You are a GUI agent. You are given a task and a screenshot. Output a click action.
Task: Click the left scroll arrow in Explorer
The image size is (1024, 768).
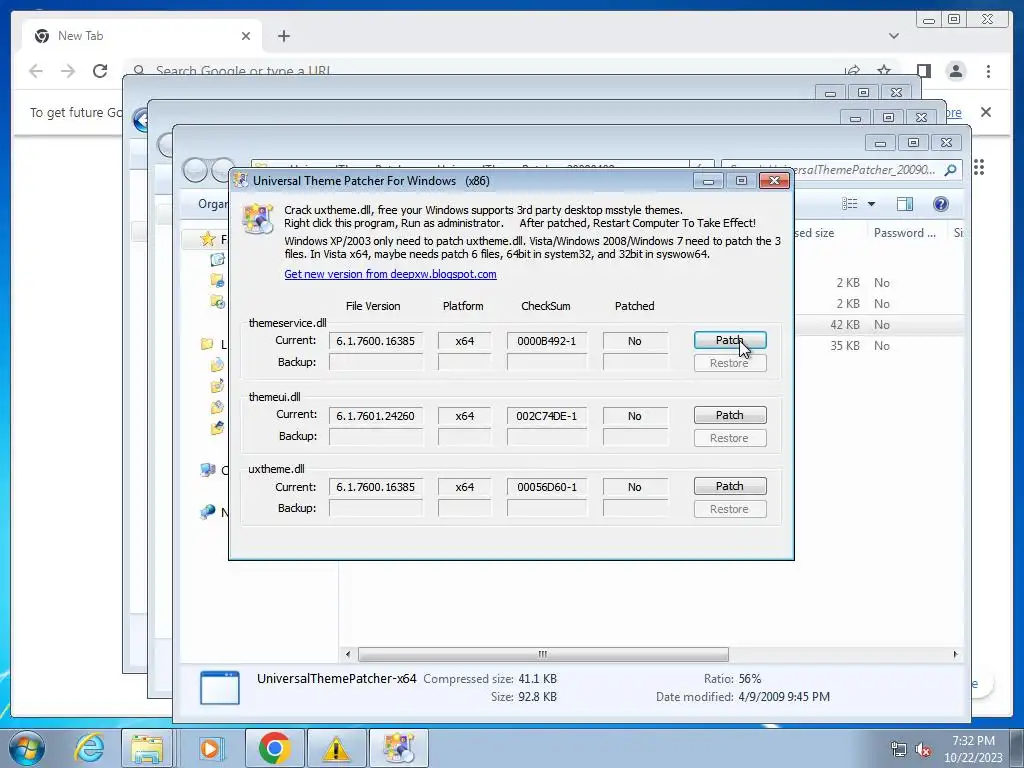347,654
